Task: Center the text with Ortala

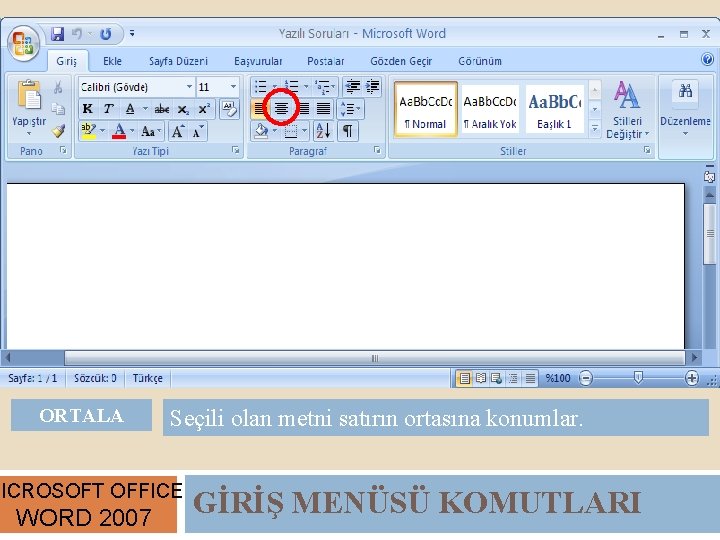Action: tap(281, 108)
